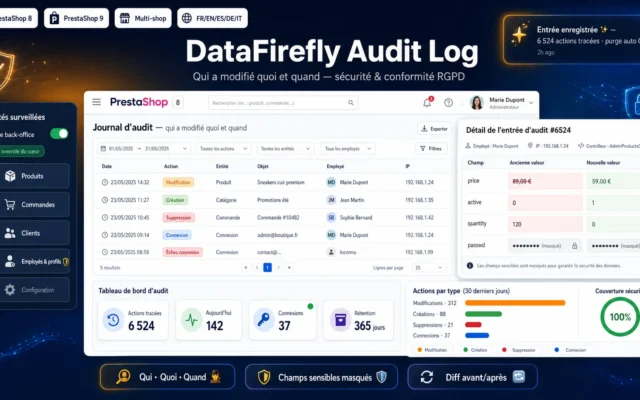The height and width of the screenshot is (400, 640).
Task: Click the Création action tag
Action: [175, 200]
